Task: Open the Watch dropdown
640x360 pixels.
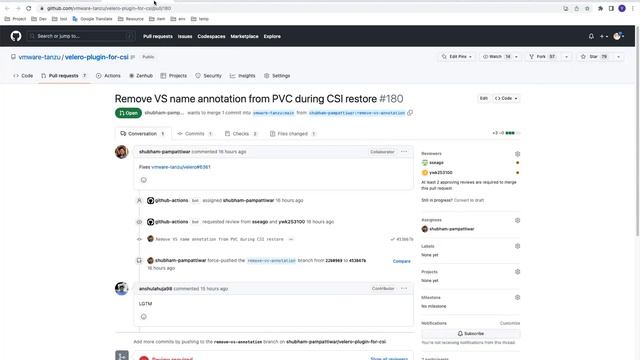Action: tap(500, 57)
